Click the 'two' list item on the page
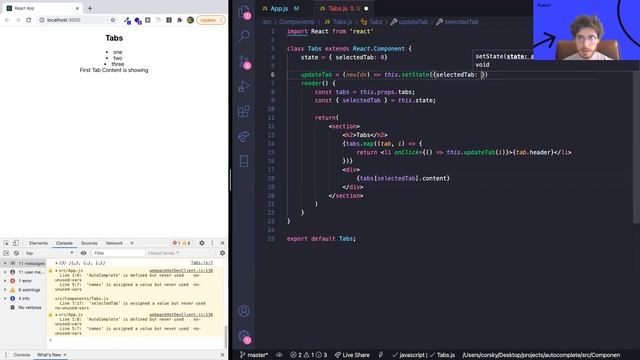This screenshot has height=360, width=640. [x=118, y=58]
